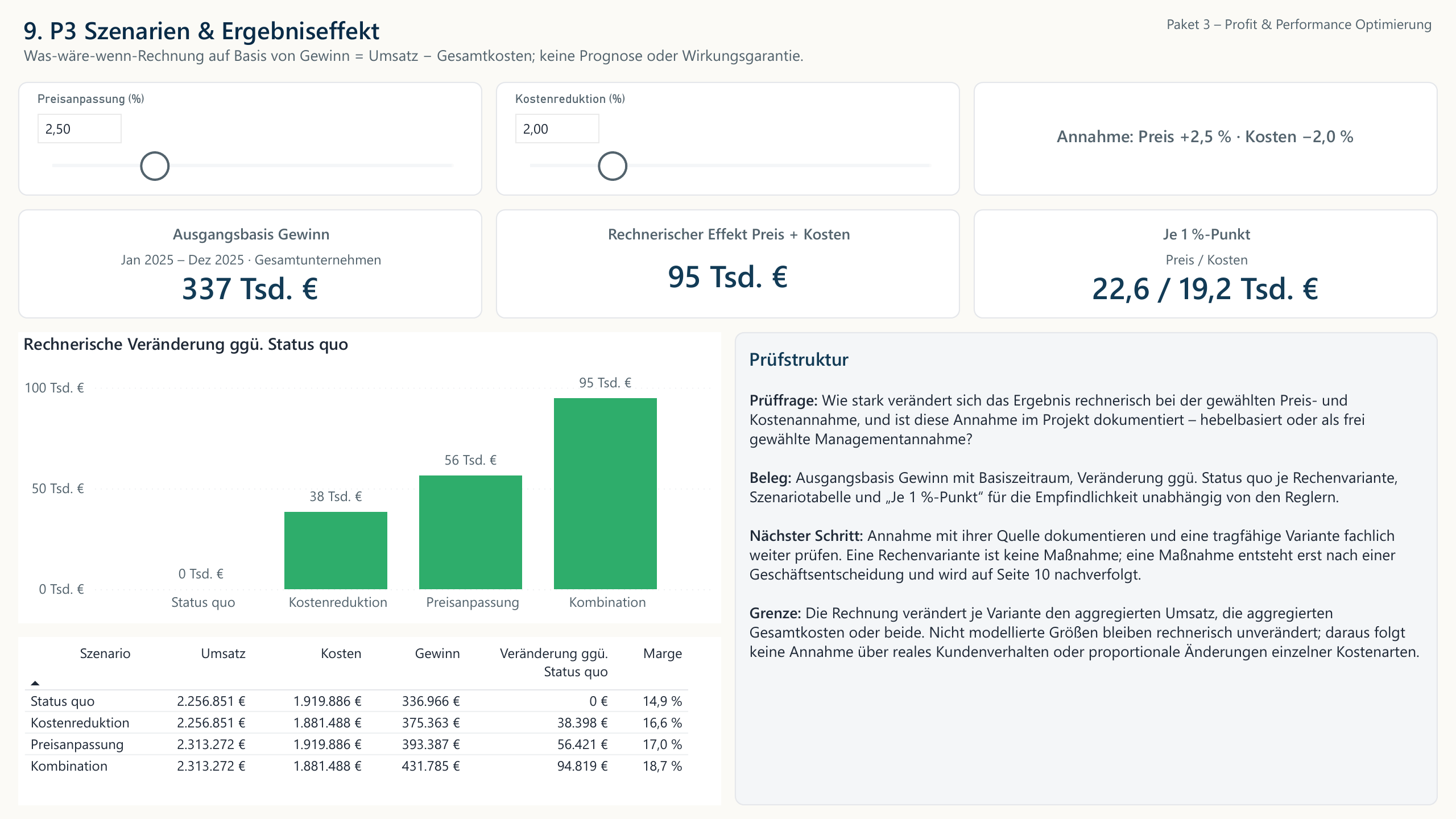The height and width of the screenshot is (819, 1456).
Task: Click the Kostenreduktion value field showing 2,00
Action: click(x=557, y=129)
